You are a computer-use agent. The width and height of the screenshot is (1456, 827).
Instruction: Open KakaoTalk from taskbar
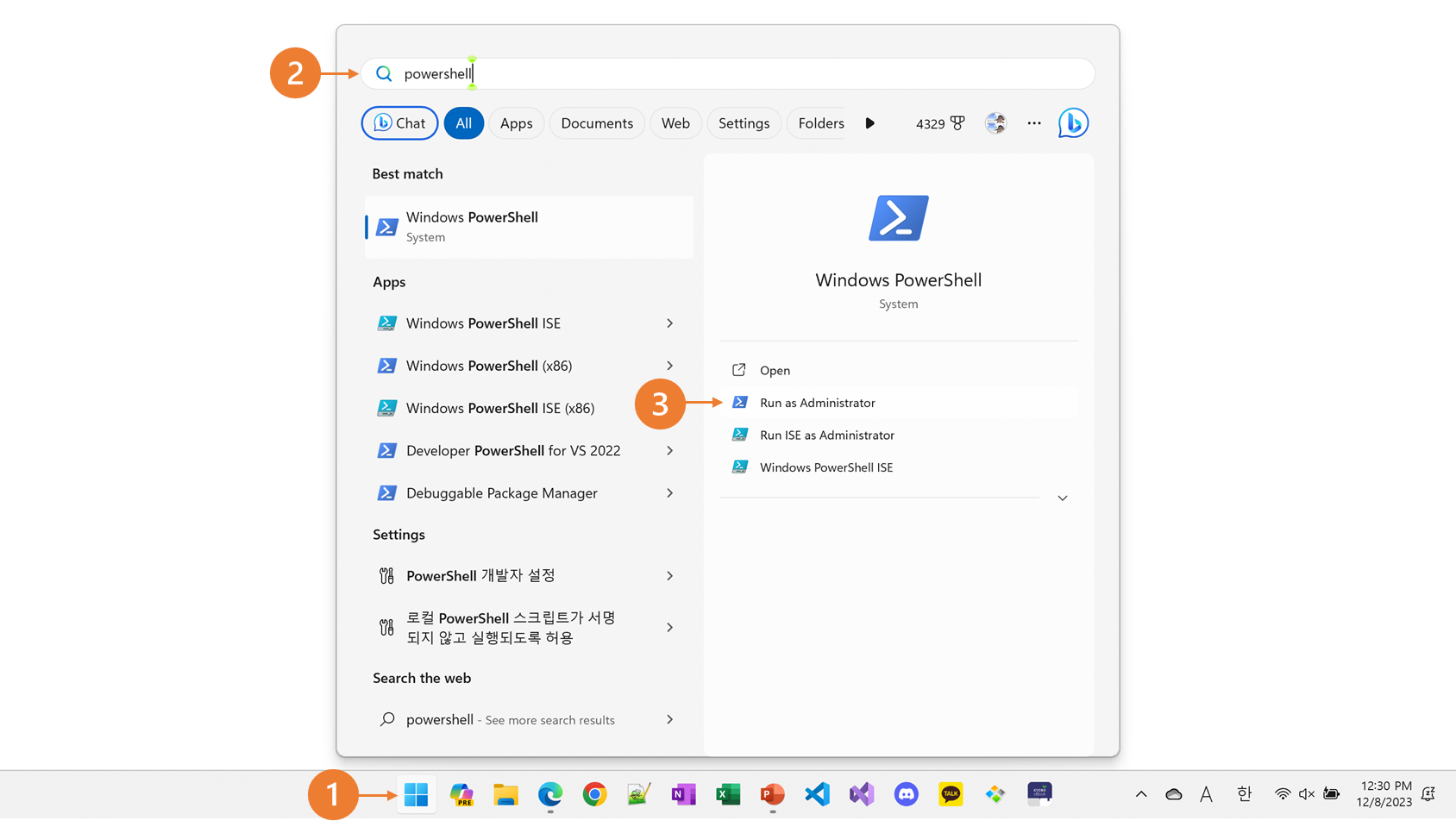(x=951, y=794)
